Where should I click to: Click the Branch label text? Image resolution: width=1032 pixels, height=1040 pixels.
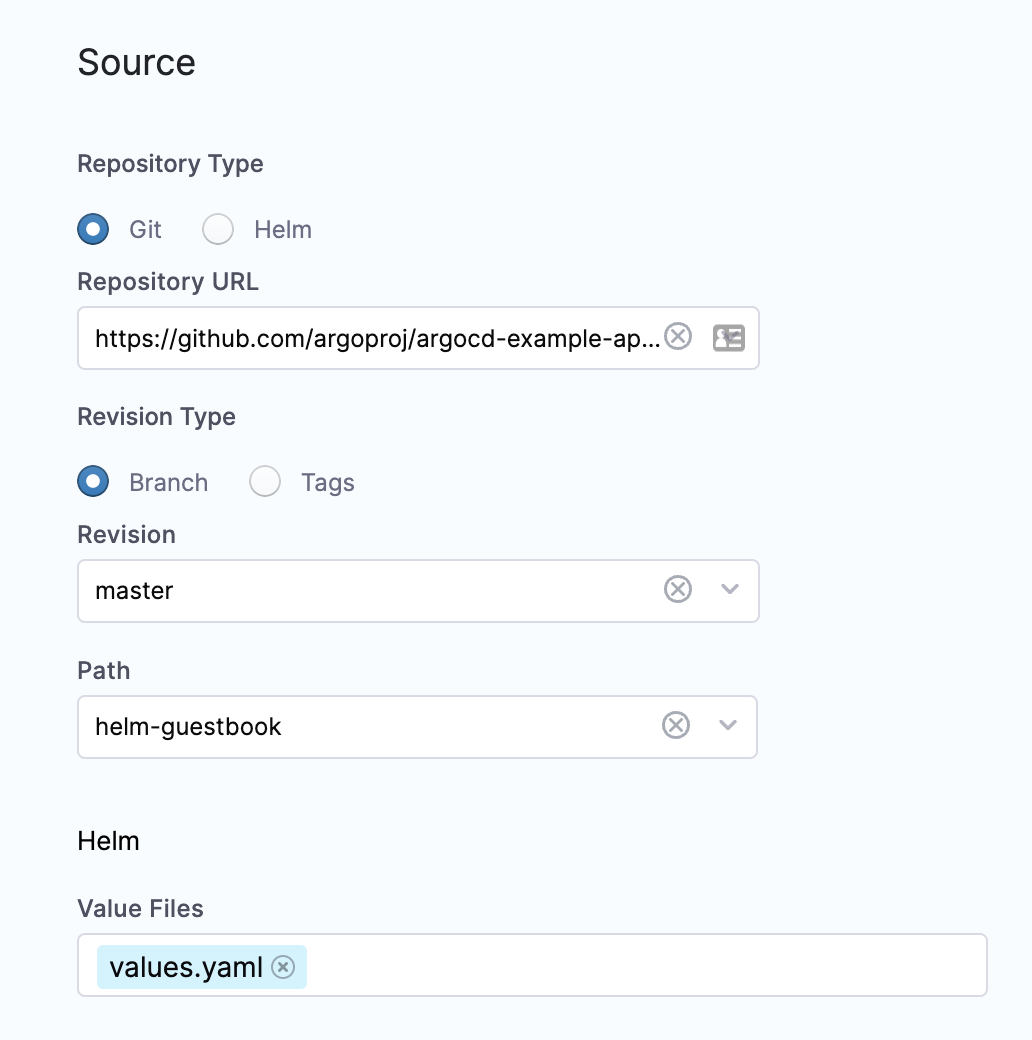tap(168, 481)
